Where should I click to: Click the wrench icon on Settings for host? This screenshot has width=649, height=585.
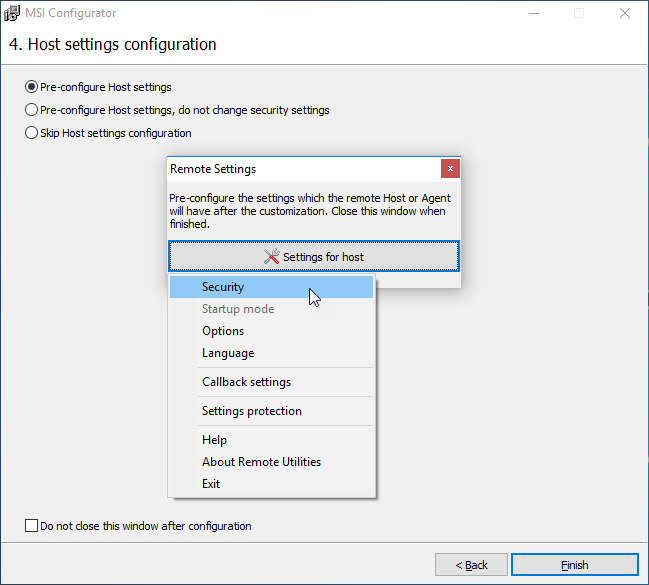(272, 257)
